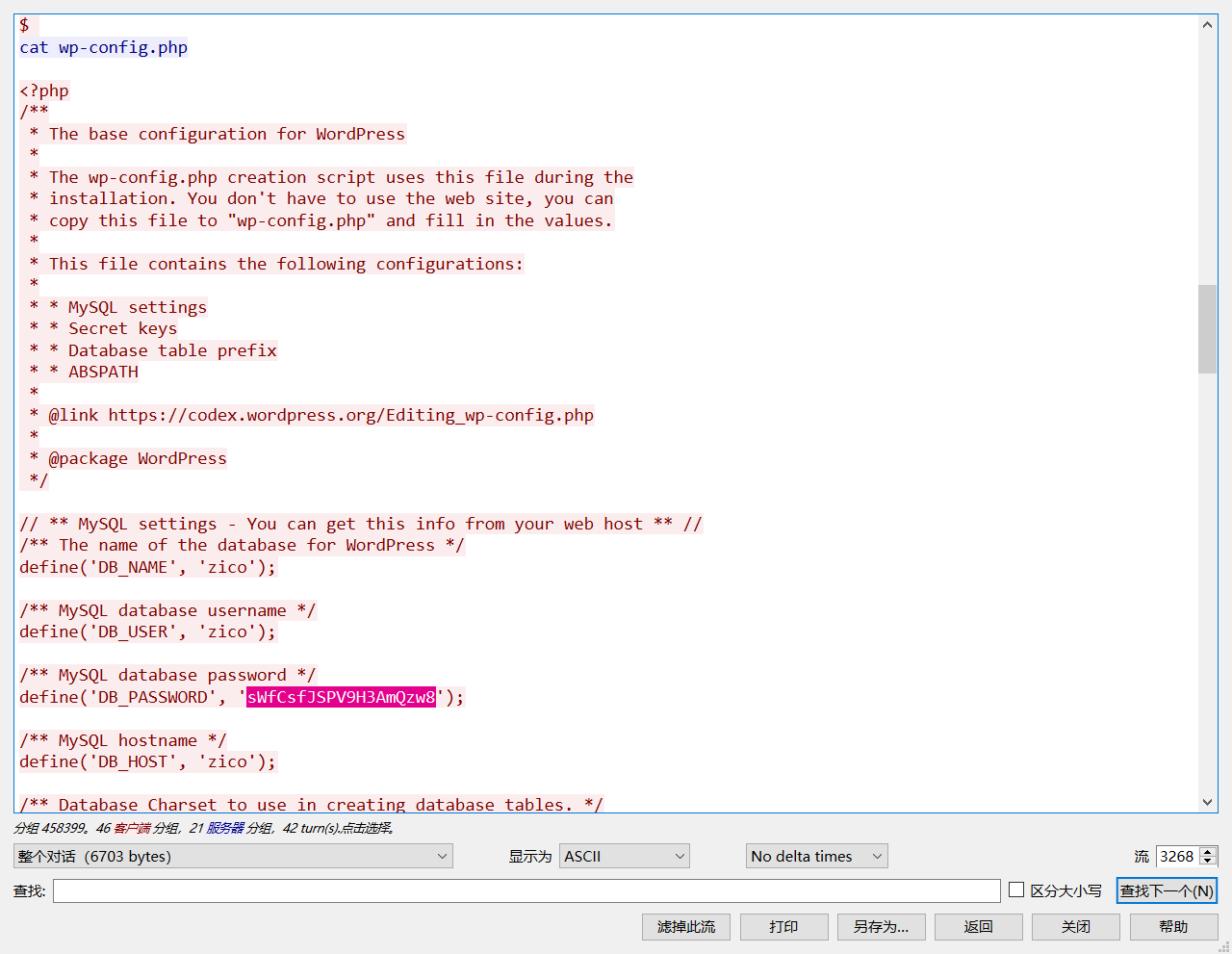The height and width of the screenshot is (954, 1232).
Task: Click the @link codex.wordpress.org URL line
Action: (312, 415)
